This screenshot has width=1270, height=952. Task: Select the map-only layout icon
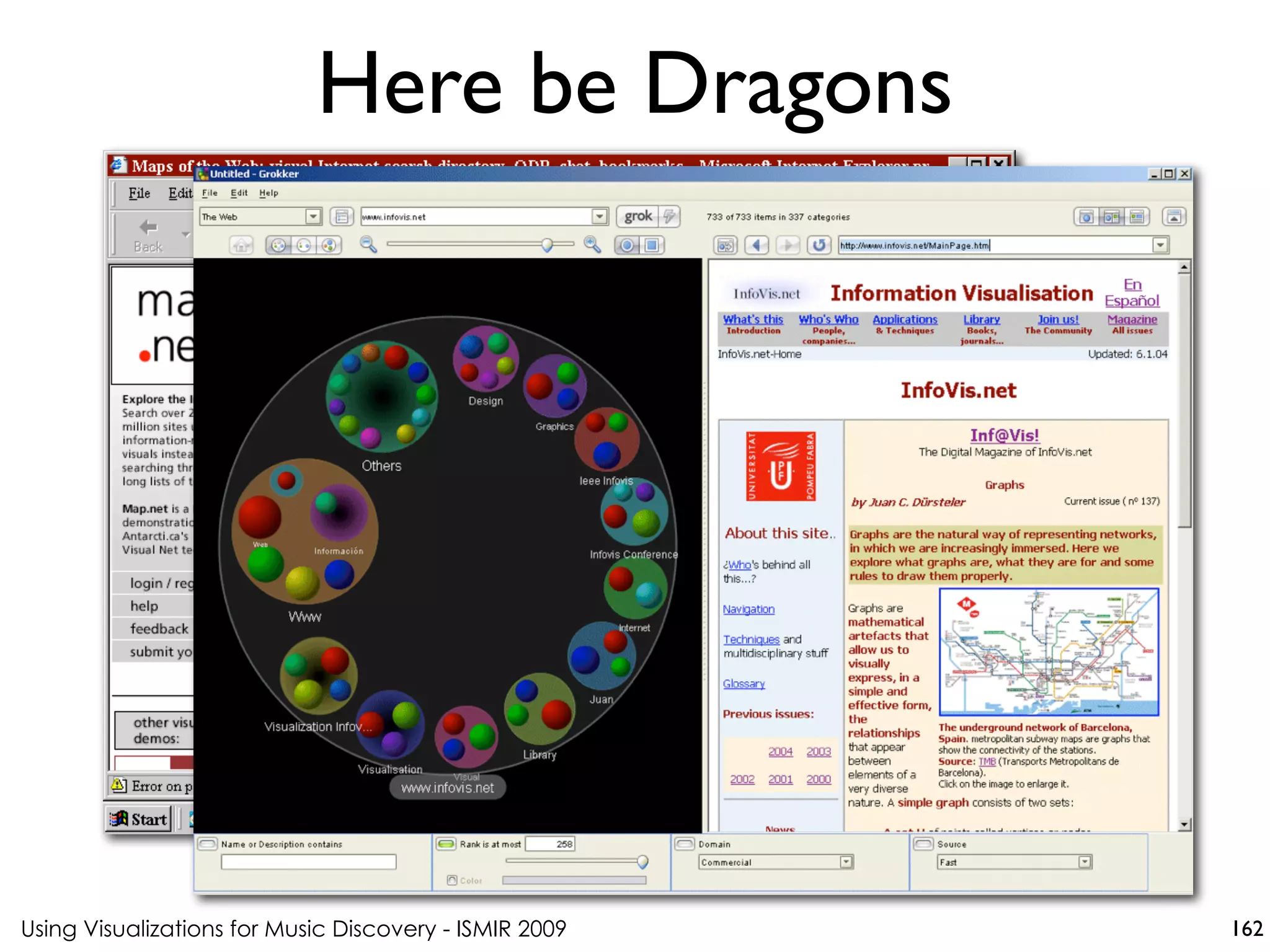(1086, 216)
